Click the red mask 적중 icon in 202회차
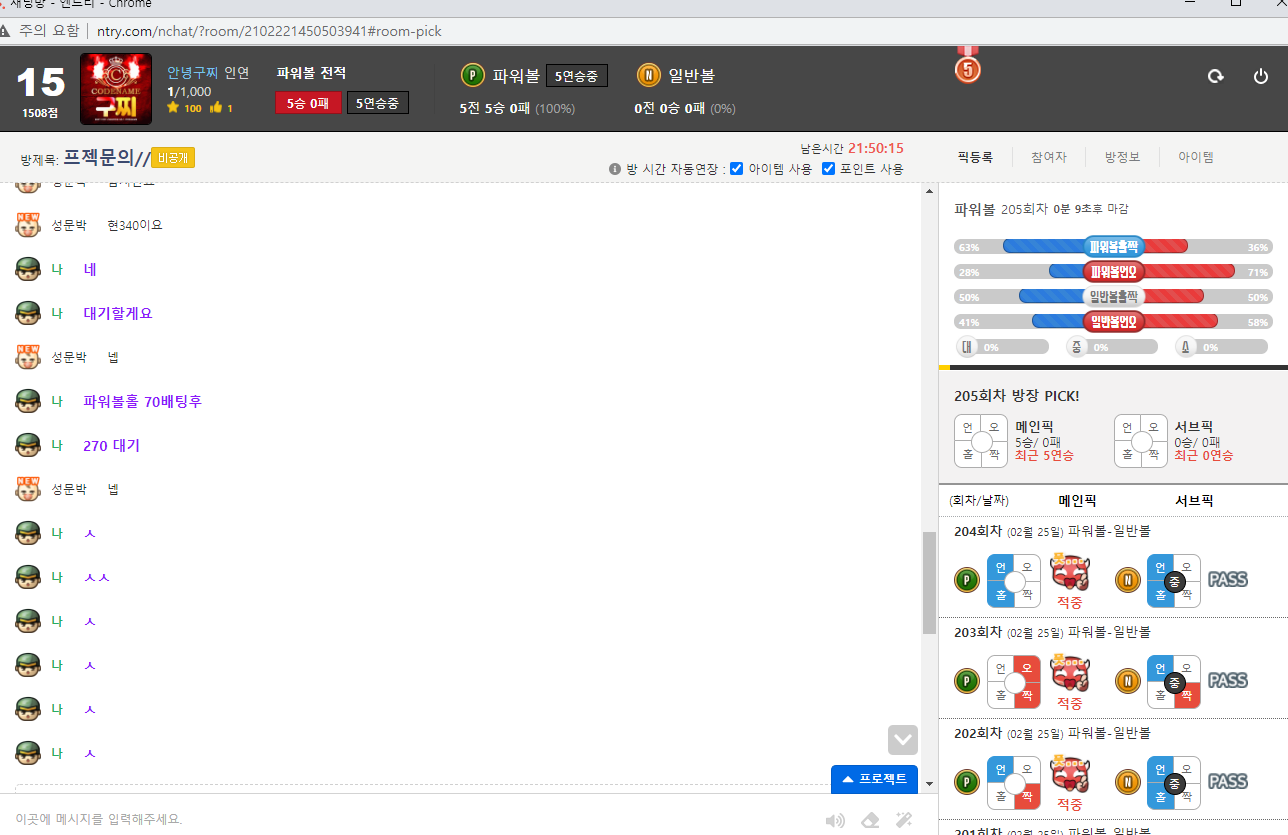Viewport: 1288px width, 835px height. (x=1070, y=775)
